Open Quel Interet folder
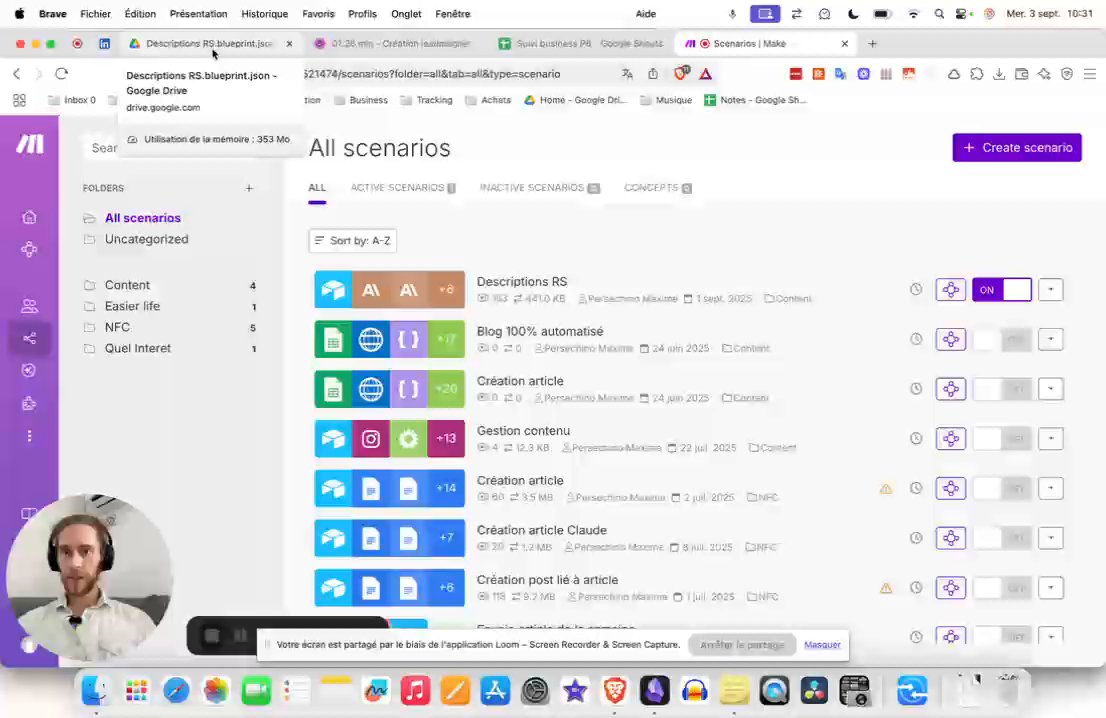 (x=138, y=348)
